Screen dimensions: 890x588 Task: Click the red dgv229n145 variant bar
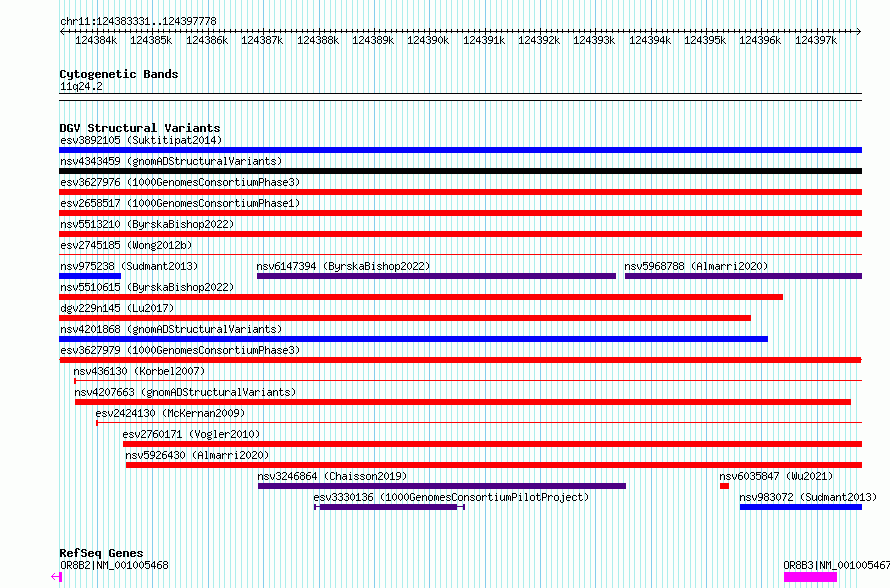[x=405, y=318]
